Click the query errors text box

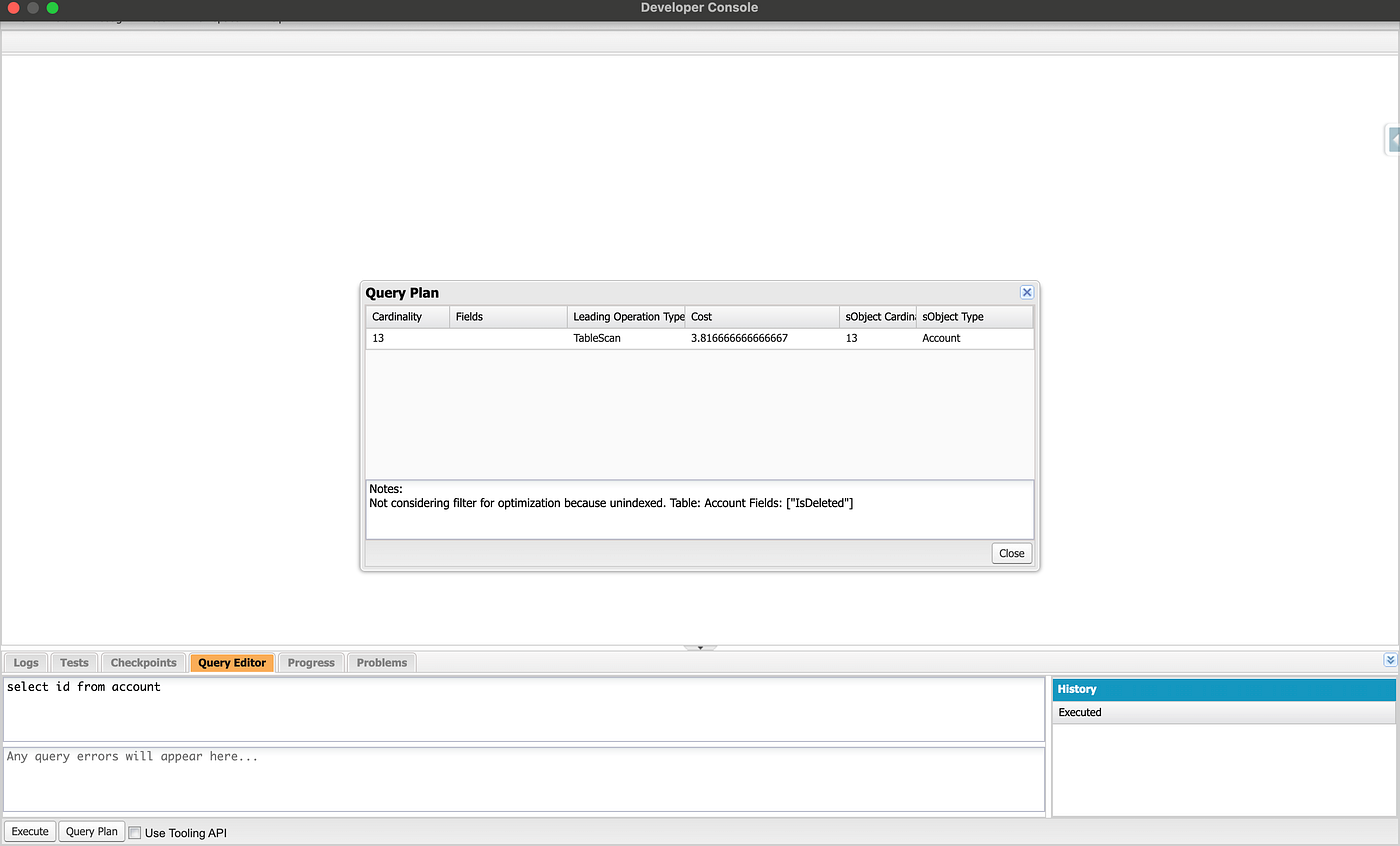(524, 779)
